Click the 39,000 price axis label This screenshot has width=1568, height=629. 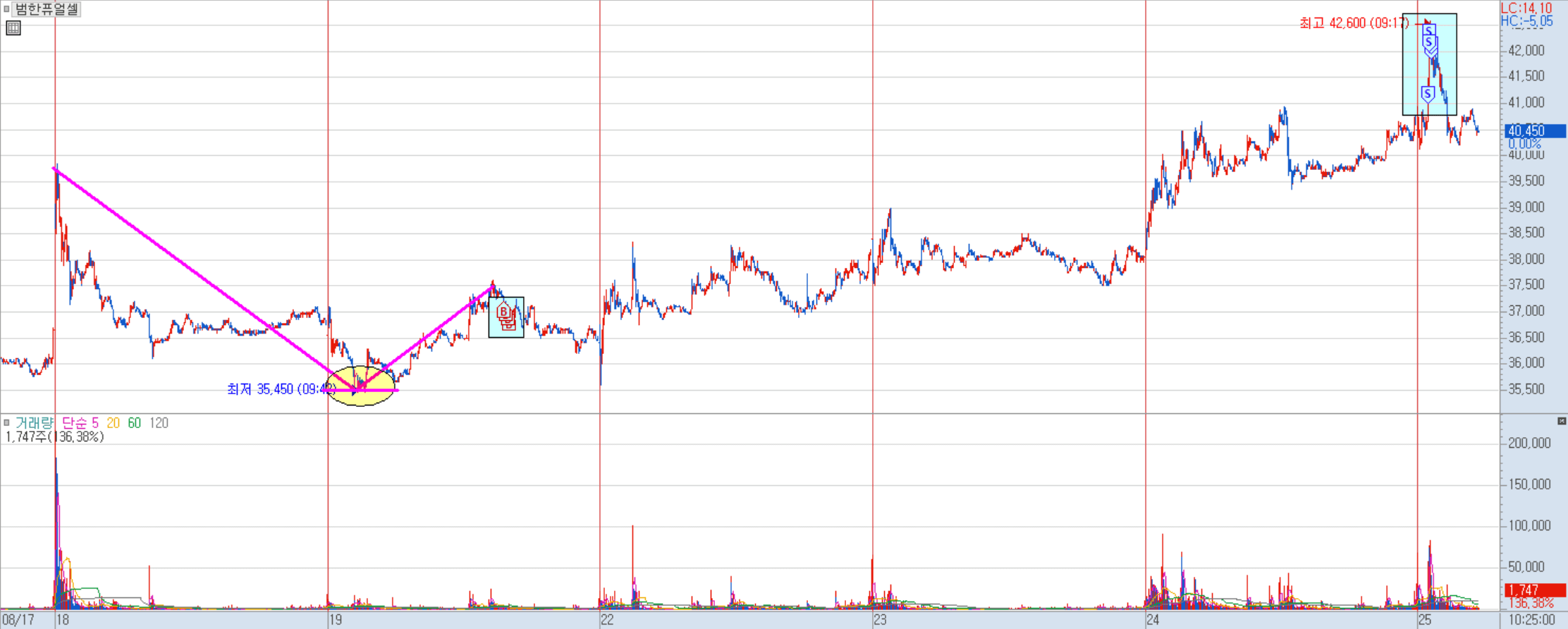[1526, 207]
